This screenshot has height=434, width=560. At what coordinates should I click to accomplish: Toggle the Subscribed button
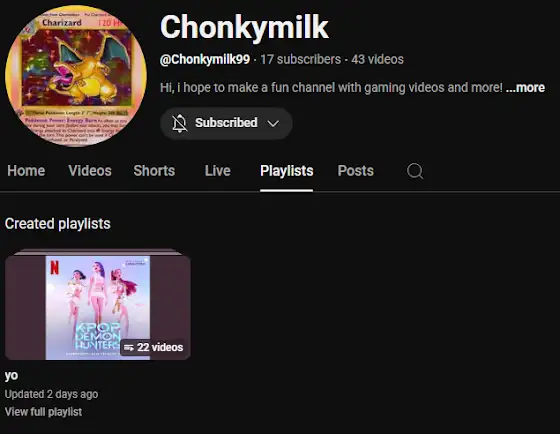(226, 123)
